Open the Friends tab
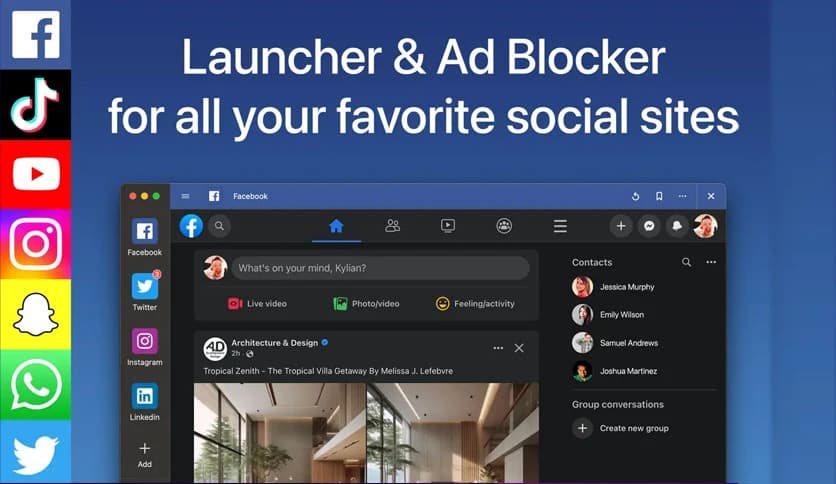The width and height of the screenshot is (836, 484). 392,226
